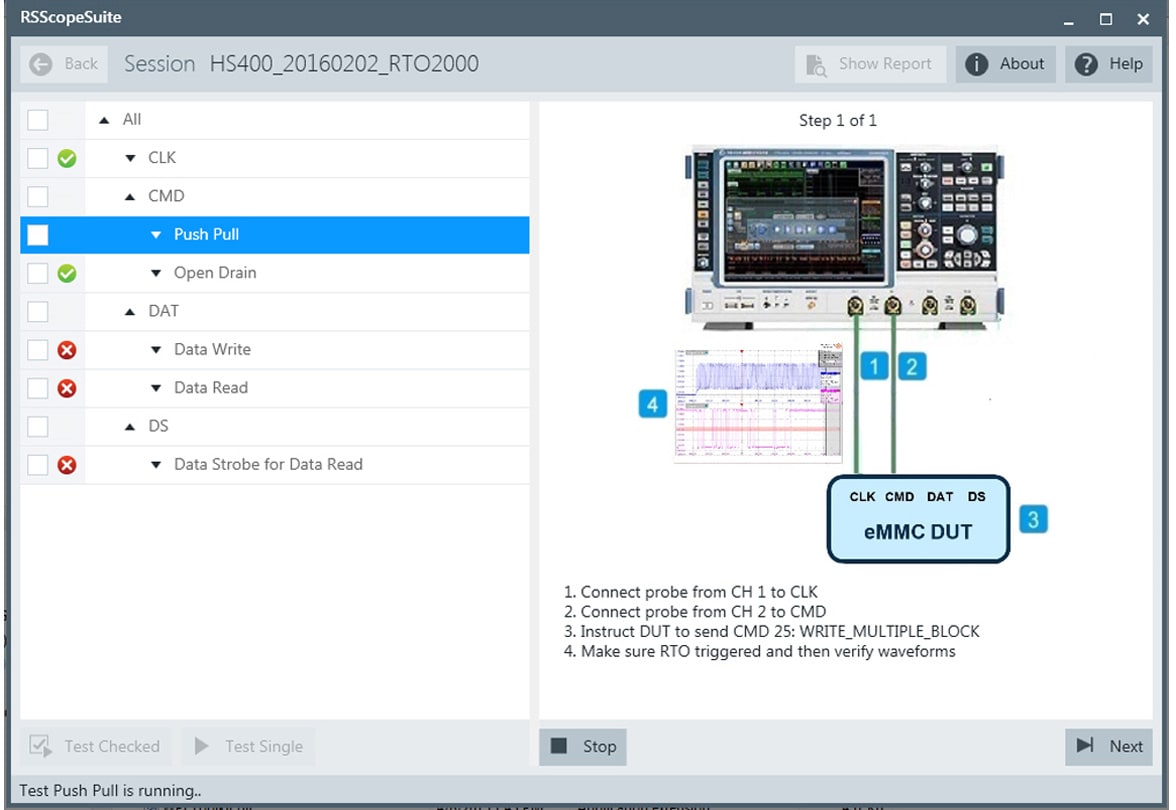Click the session name HS400_20160202_RTO2000
This screenshot has height=810, width=1176.
[x=344, y=64]
